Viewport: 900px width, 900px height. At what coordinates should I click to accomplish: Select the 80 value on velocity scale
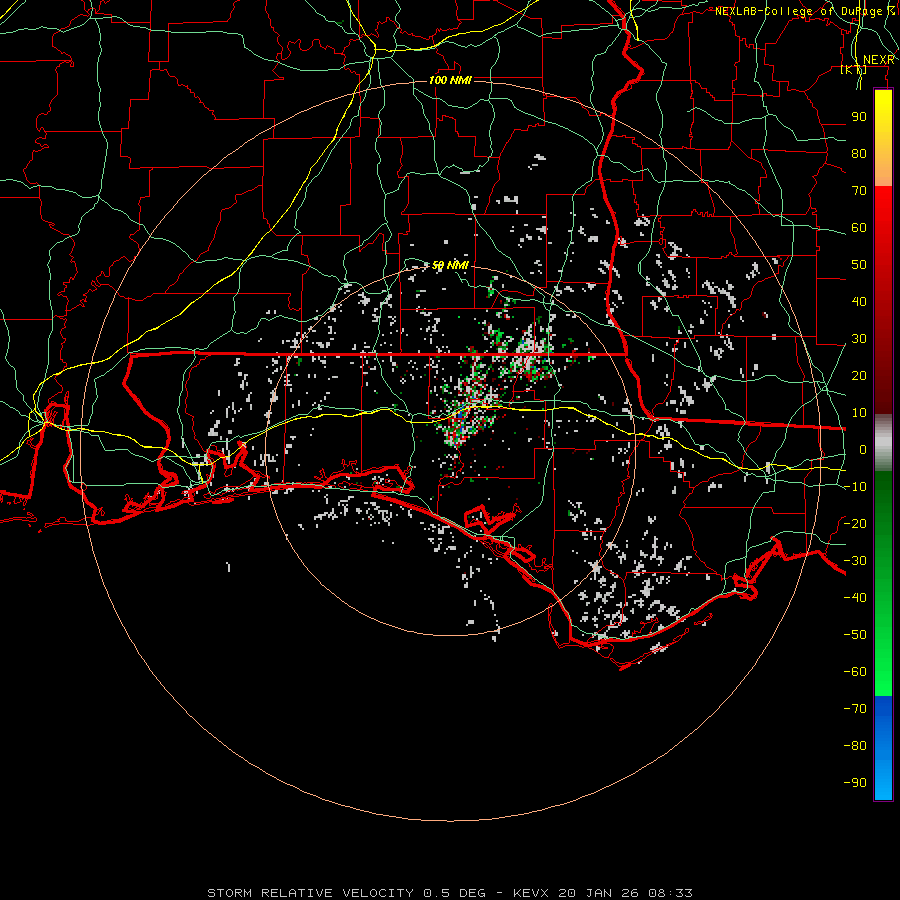click(x=859, y=153)
